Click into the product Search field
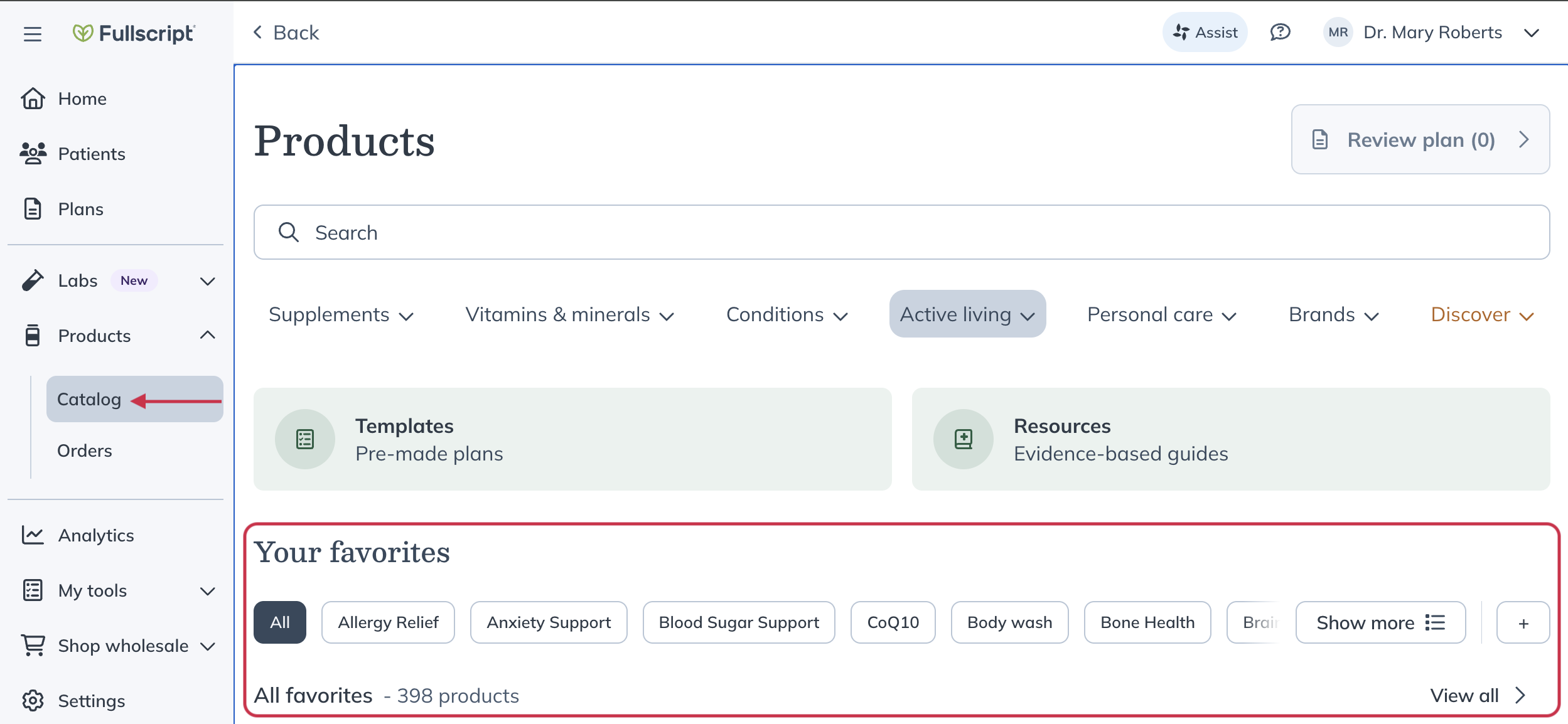The width and height of the screenshot is (1568, 724). pos(901,232)
